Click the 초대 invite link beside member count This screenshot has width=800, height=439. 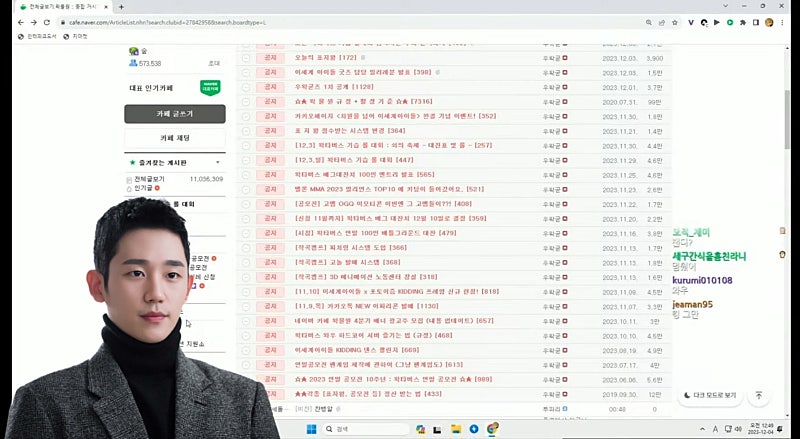pos(214,63)
